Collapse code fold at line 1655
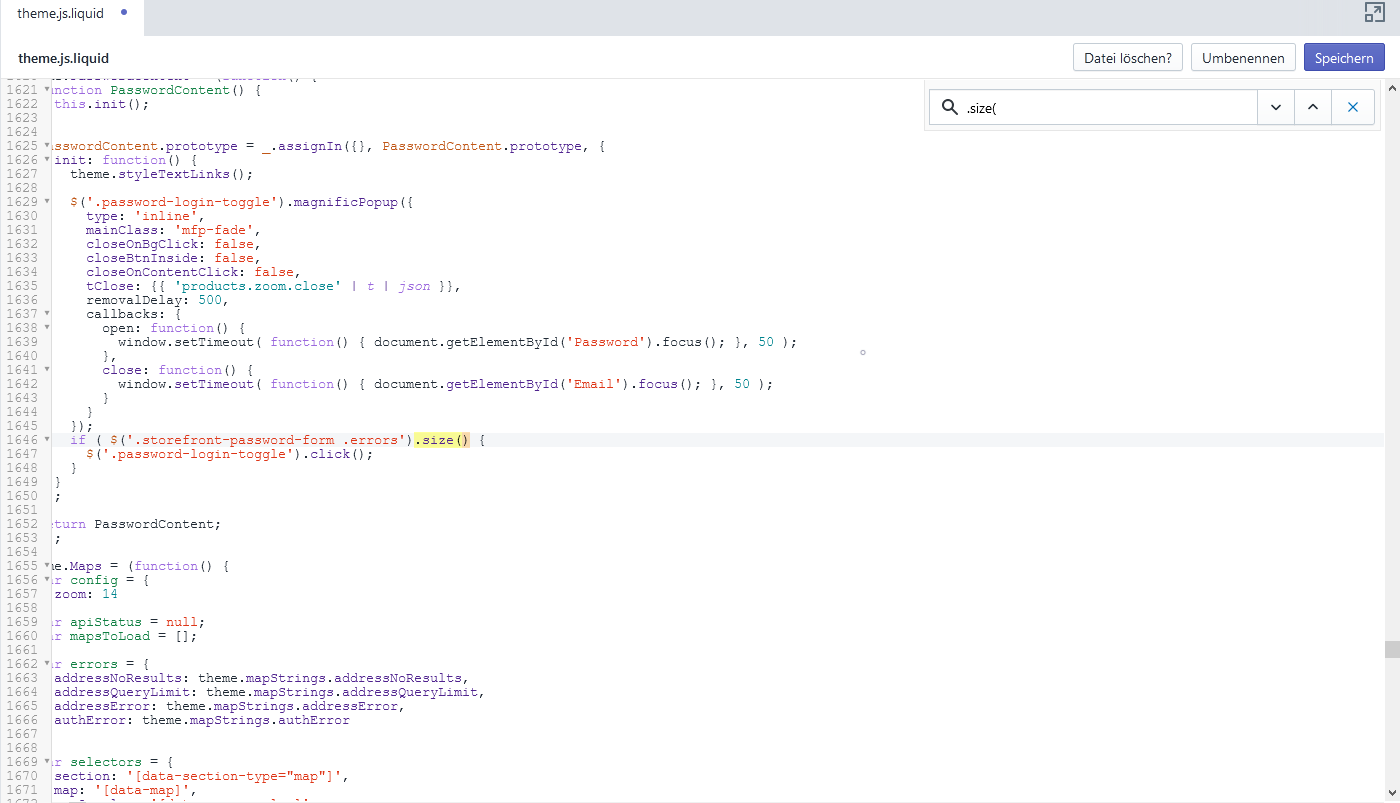 pyautogui.click(x=46, y=566)
